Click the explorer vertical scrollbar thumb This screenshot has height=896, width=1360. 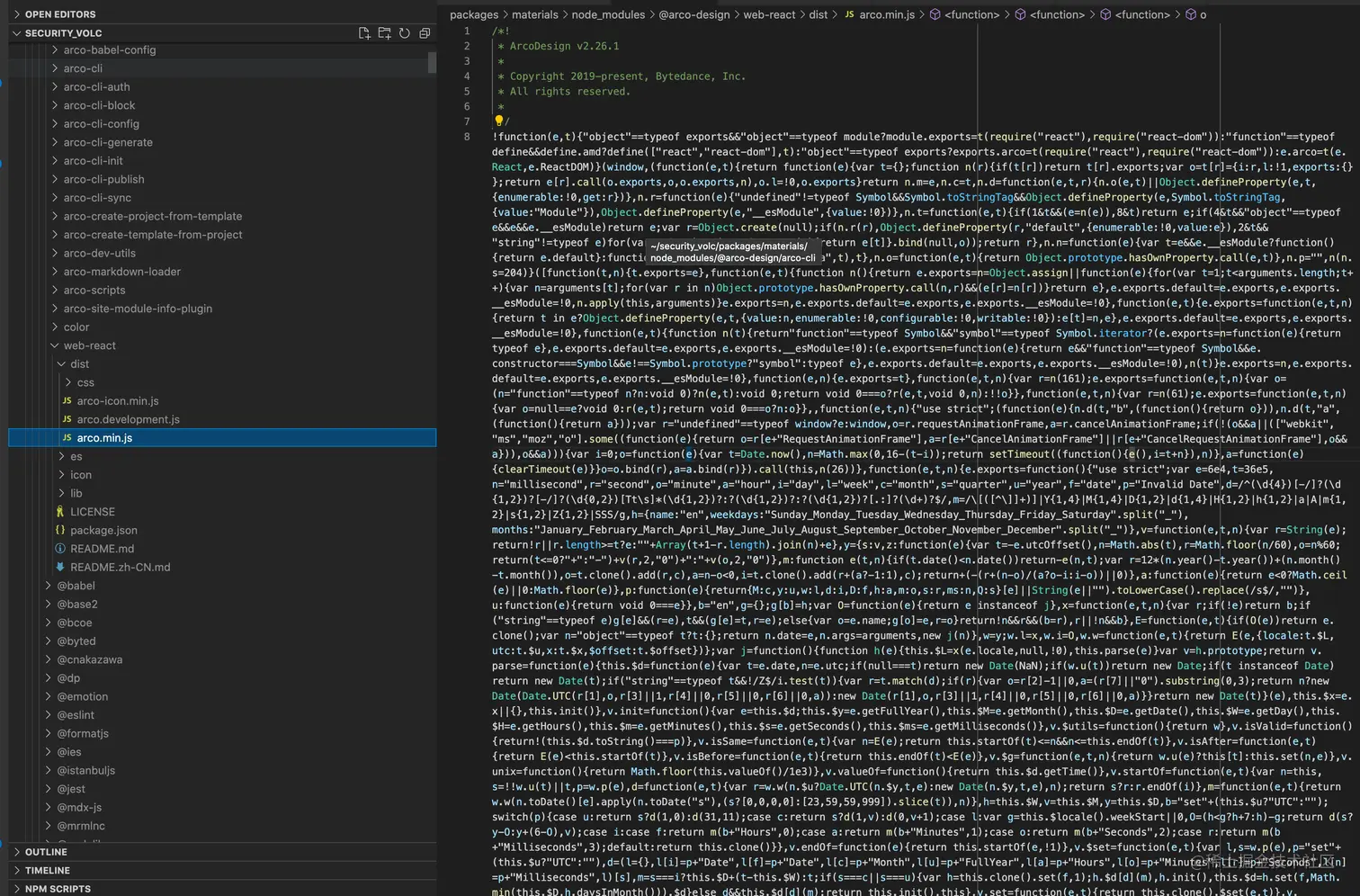click(x=432, y=62)
